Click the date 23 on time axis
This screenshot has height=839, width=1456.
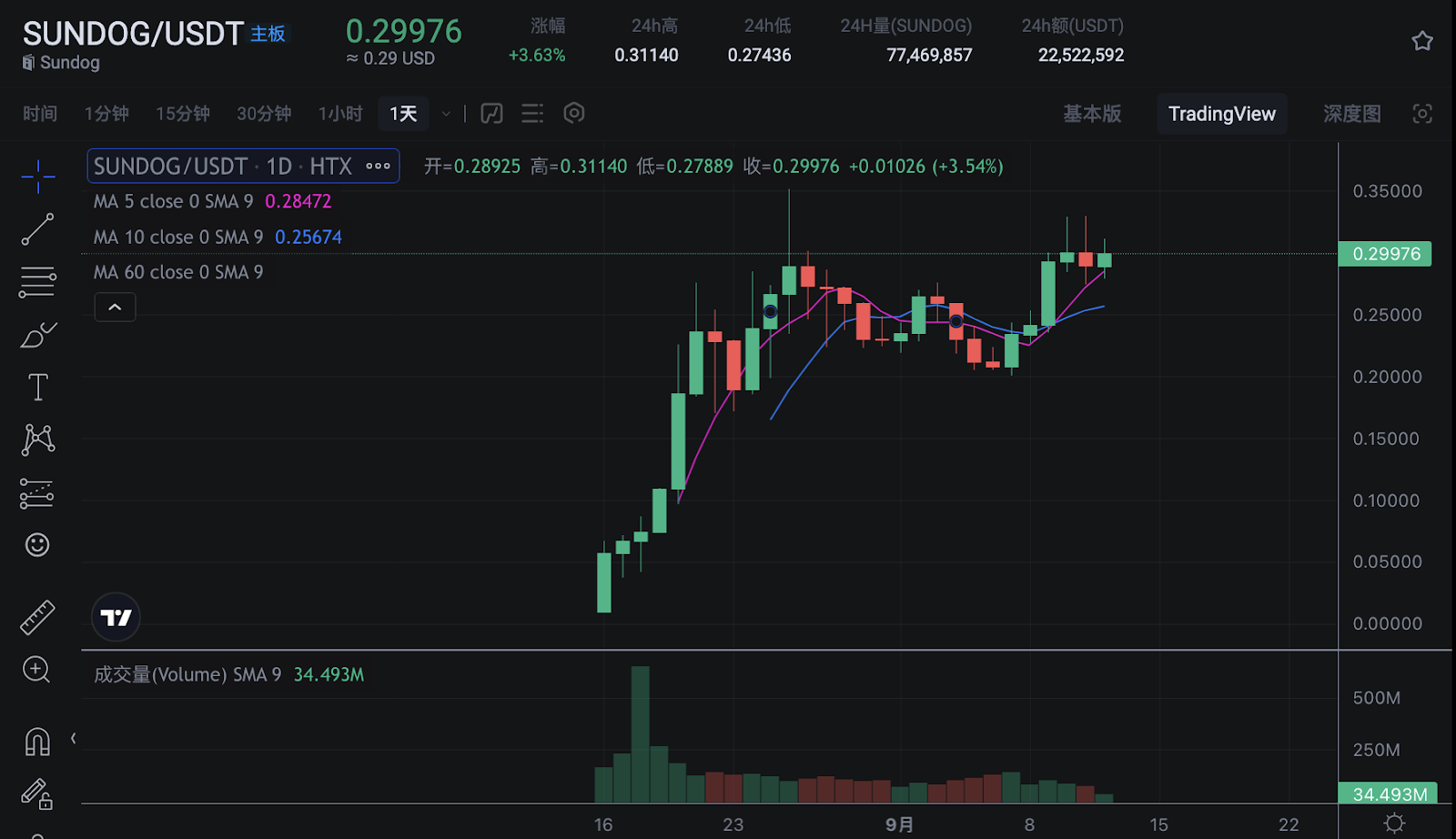click(733, 824)
